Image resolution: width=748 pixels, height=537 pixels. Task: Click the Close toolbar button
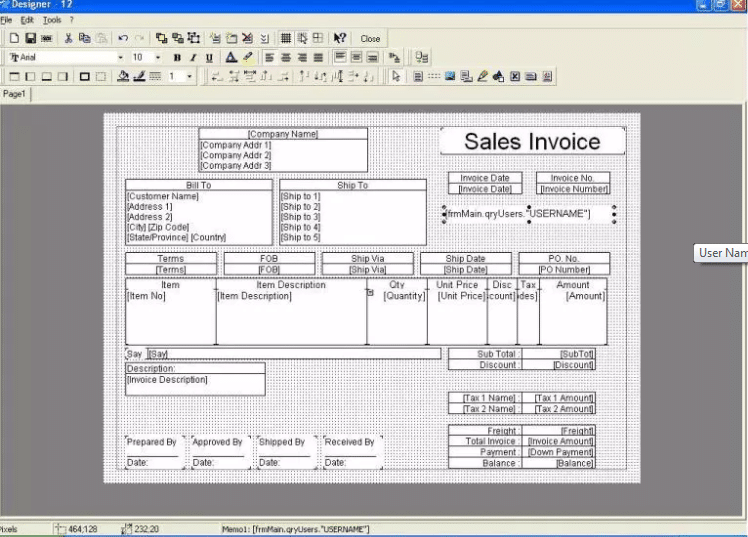[x=370, y=39]
